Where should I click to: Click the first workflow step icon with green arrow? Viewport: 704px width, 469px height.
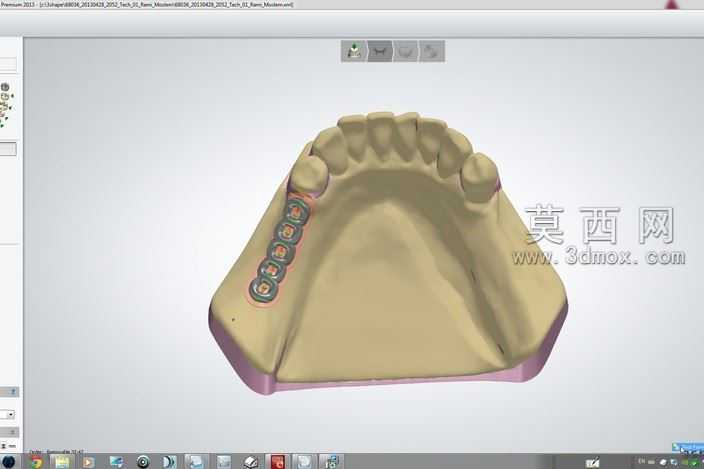click(354, 51)
